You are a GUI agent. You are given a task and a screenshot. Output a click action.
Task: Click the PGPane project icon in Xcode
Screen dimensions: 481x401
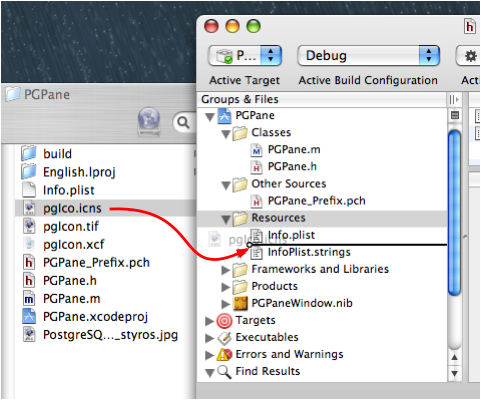click(225, 116)
